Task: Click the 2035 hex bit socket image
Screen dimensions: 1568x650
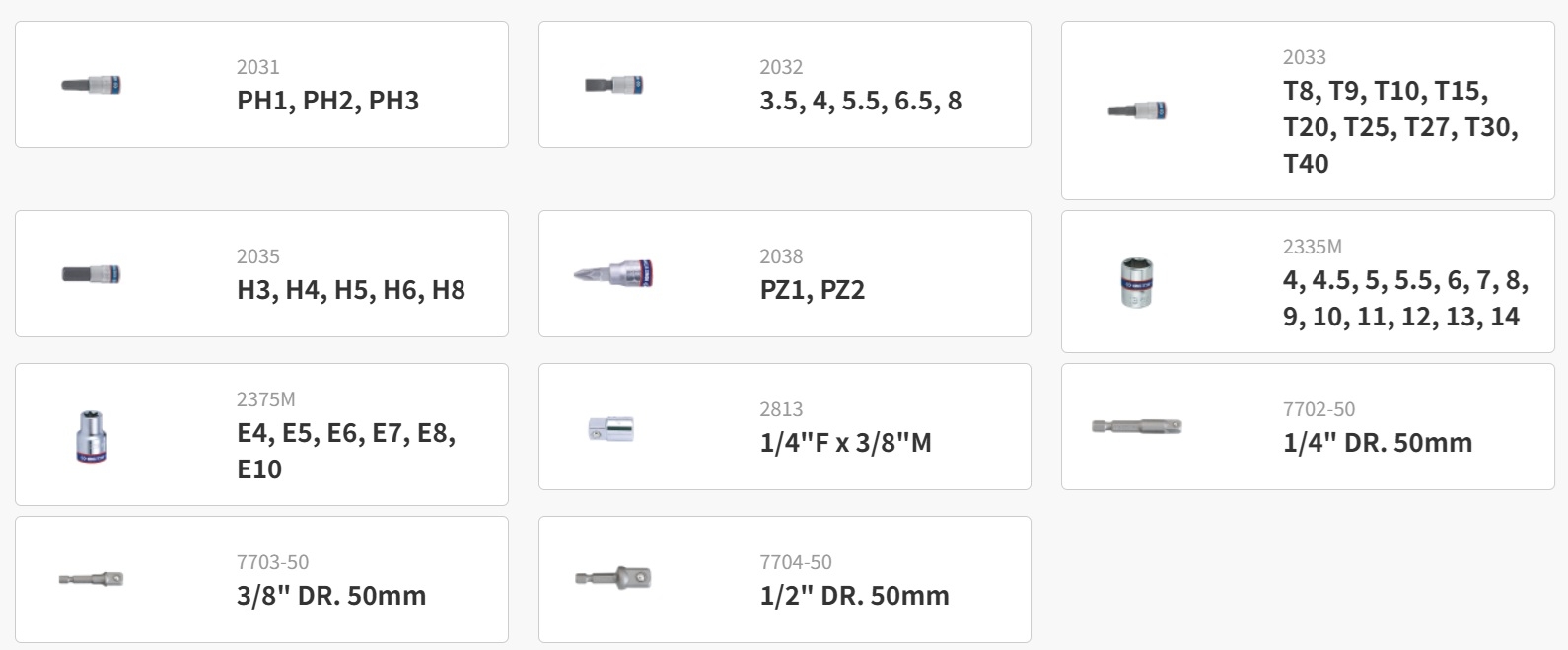Action: [91, 273]
